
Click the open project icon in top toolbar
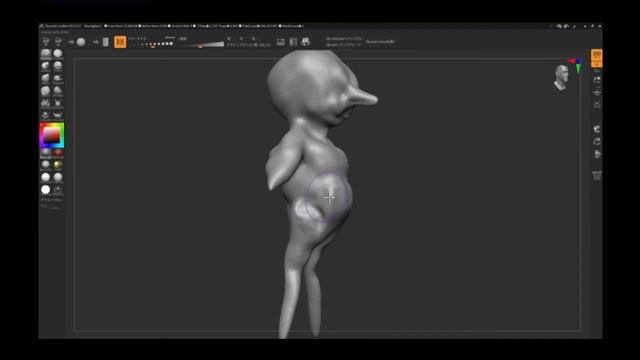pyautogui.click(x=46, y=41)
